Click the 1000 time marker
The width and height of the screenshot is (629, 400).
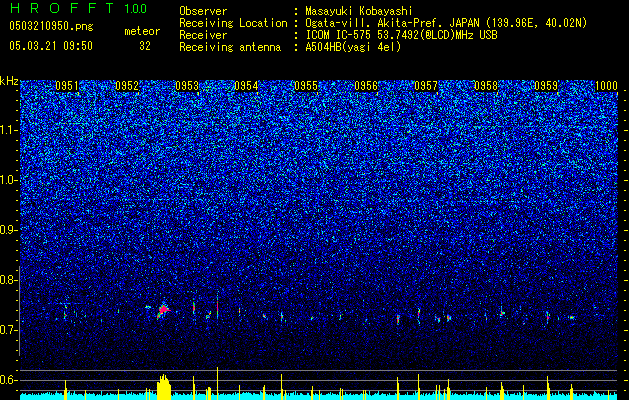pos(606,86)
